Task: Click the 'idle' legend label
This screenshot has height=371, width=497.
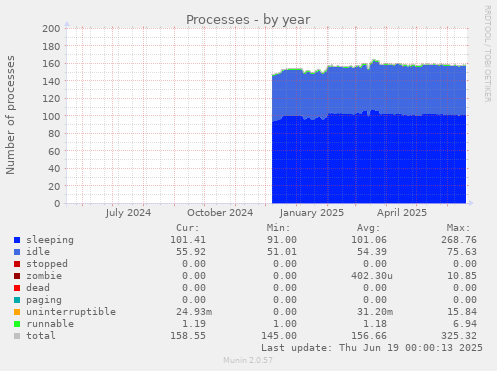Action: tap(38, 252)
